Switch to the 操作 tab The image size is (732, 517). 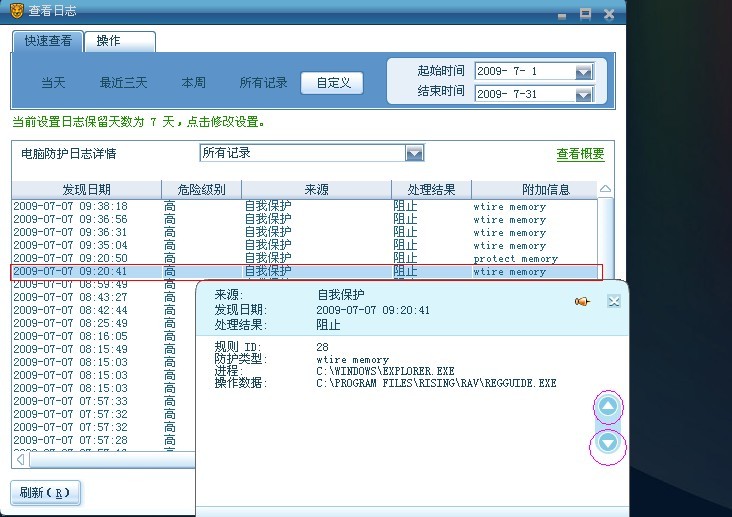click(120, 41)
